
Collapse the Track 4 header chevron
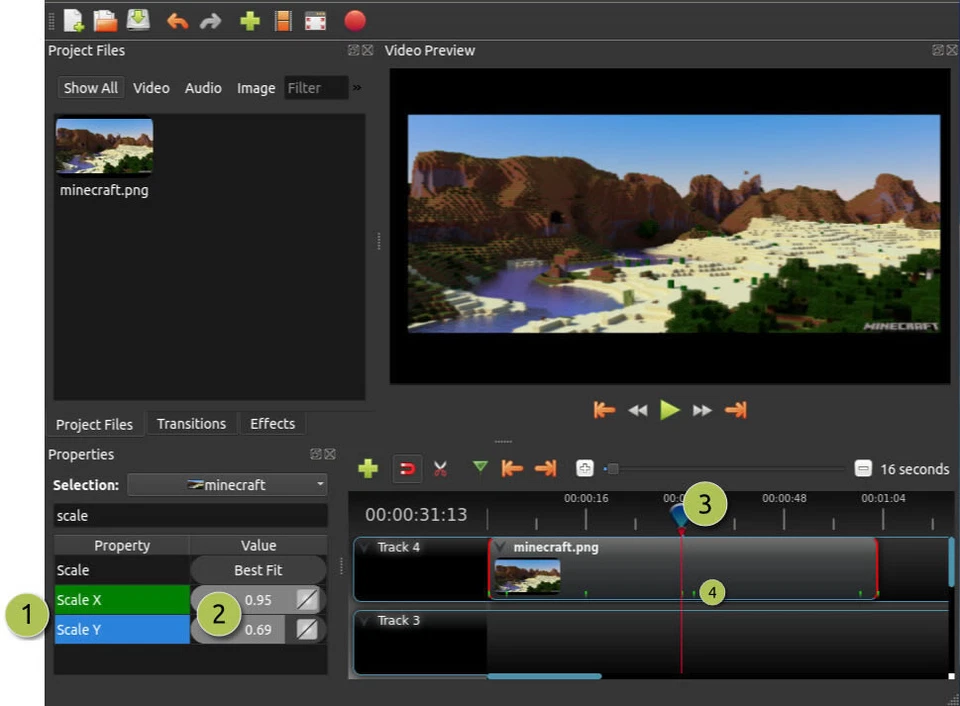364,548
